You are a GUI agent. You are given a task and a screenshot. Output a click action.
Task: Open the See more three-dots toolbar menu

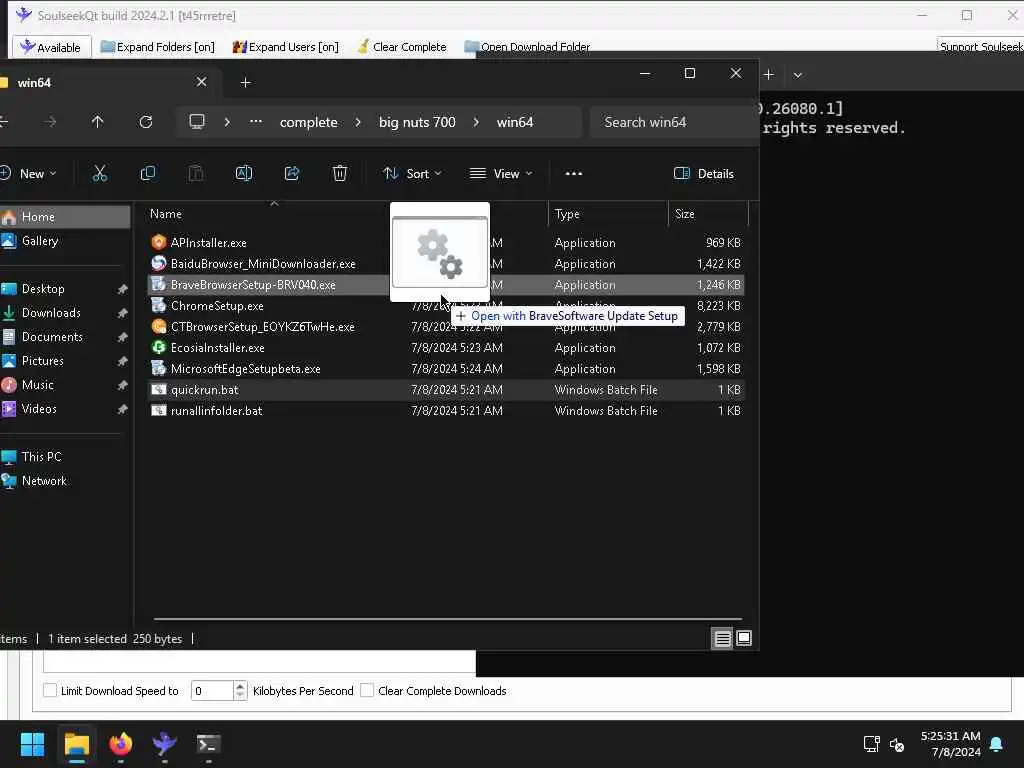pos(573,174)
